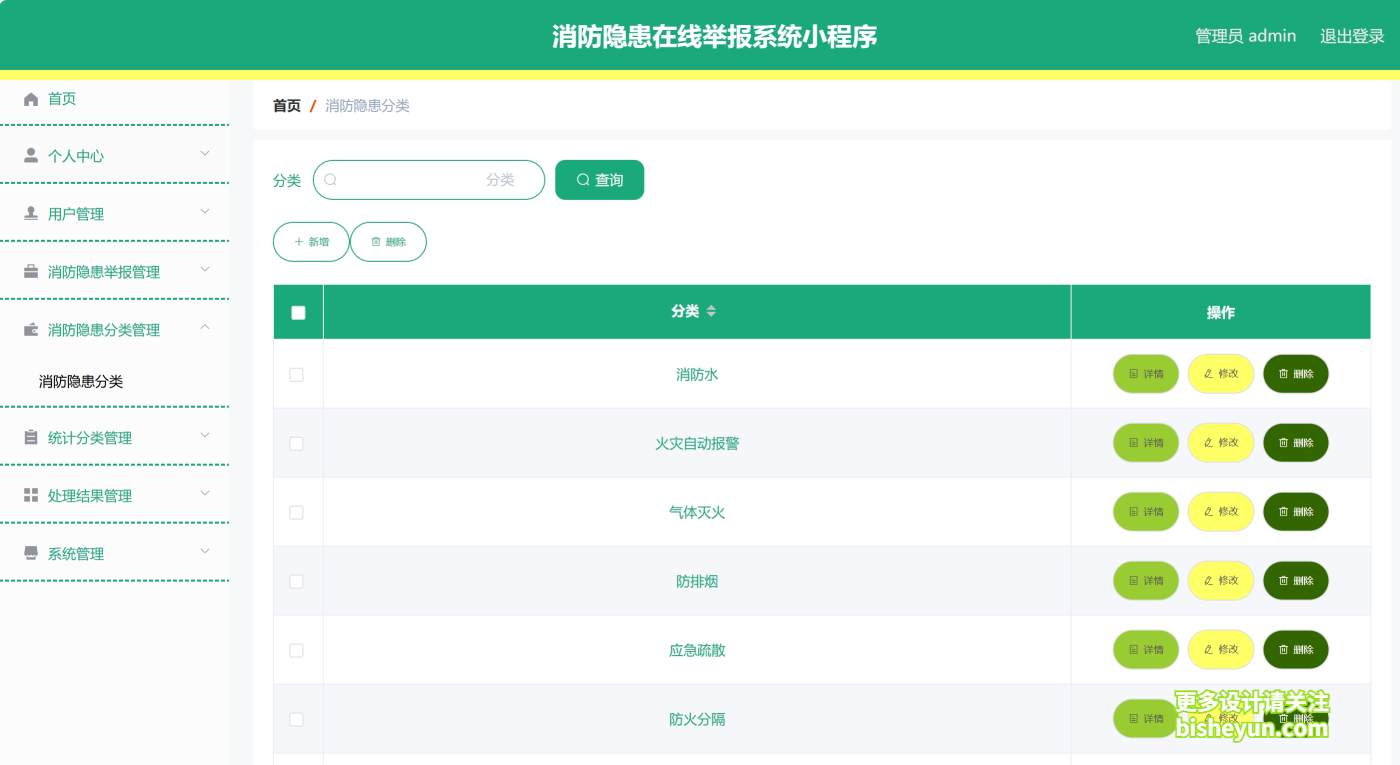Click the 系统管理 system icon
Image resolution: width=1400 pixels, height=765 pixels.
29,553
